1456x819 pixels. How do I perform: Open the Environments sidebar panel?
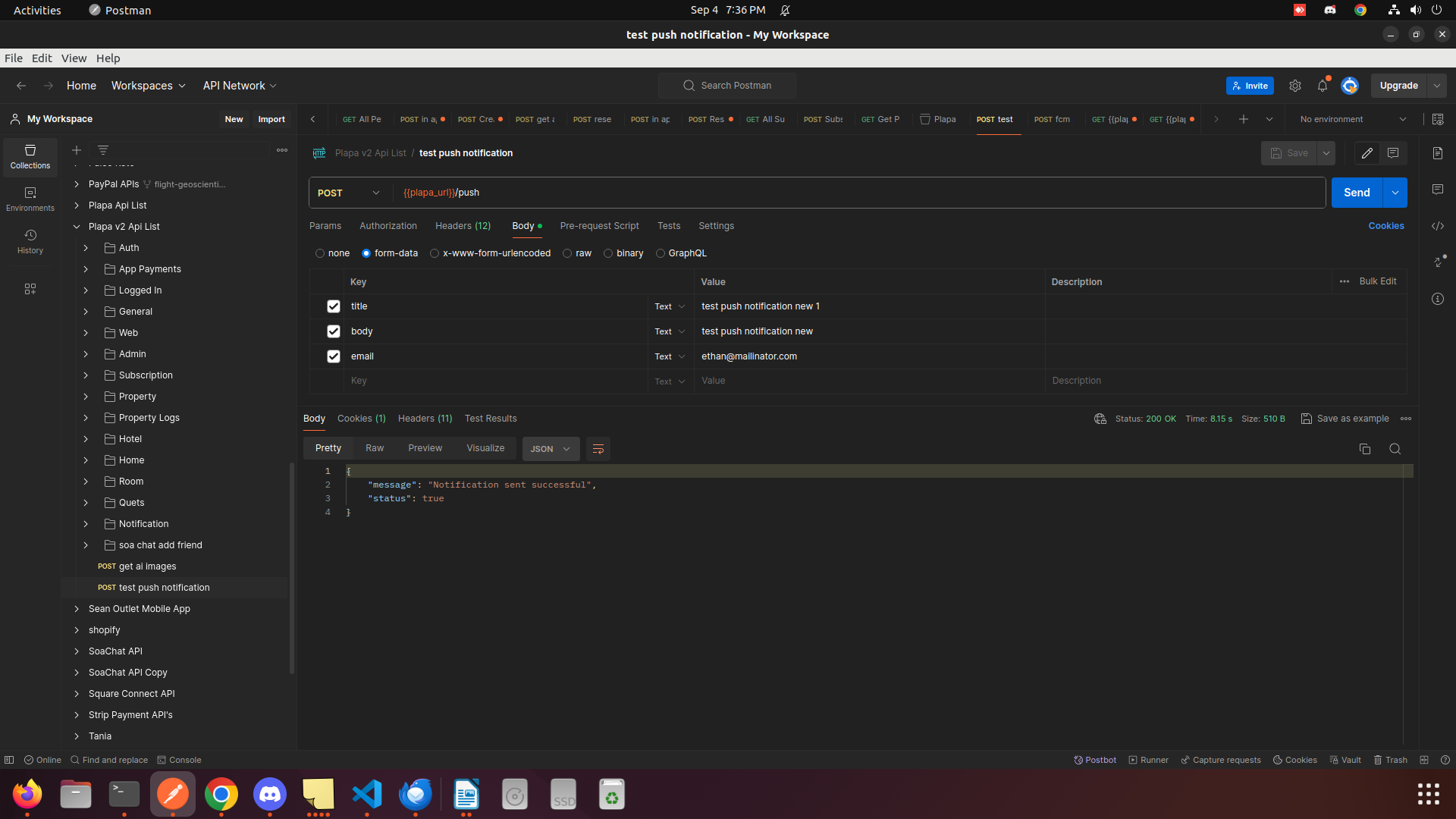coord(30,199)
